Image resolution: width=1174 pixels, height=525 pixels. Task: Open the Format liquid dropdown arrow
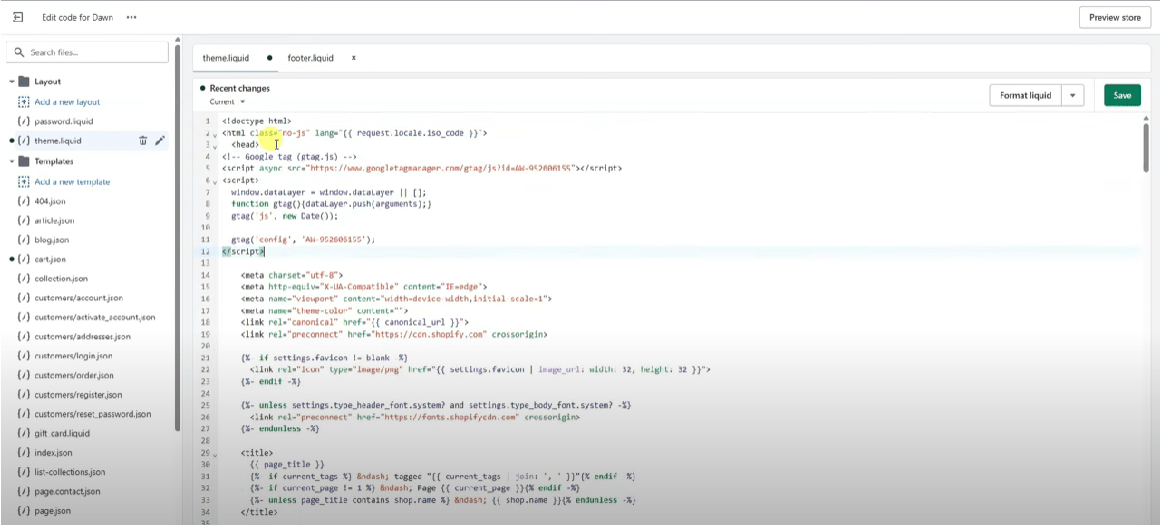[1074, 95]
